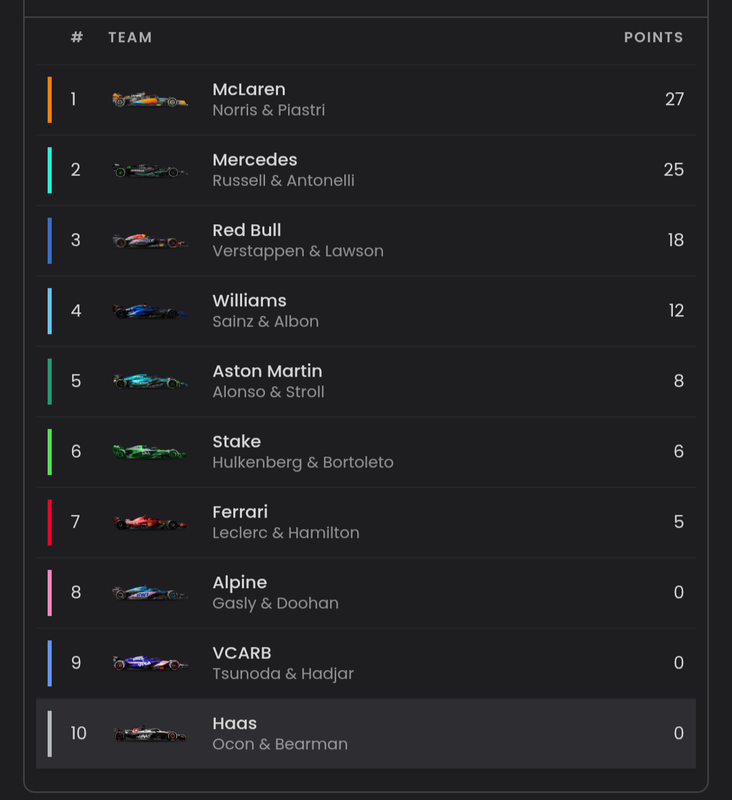Click the Alpine car thumbnail

coord(150,593)
